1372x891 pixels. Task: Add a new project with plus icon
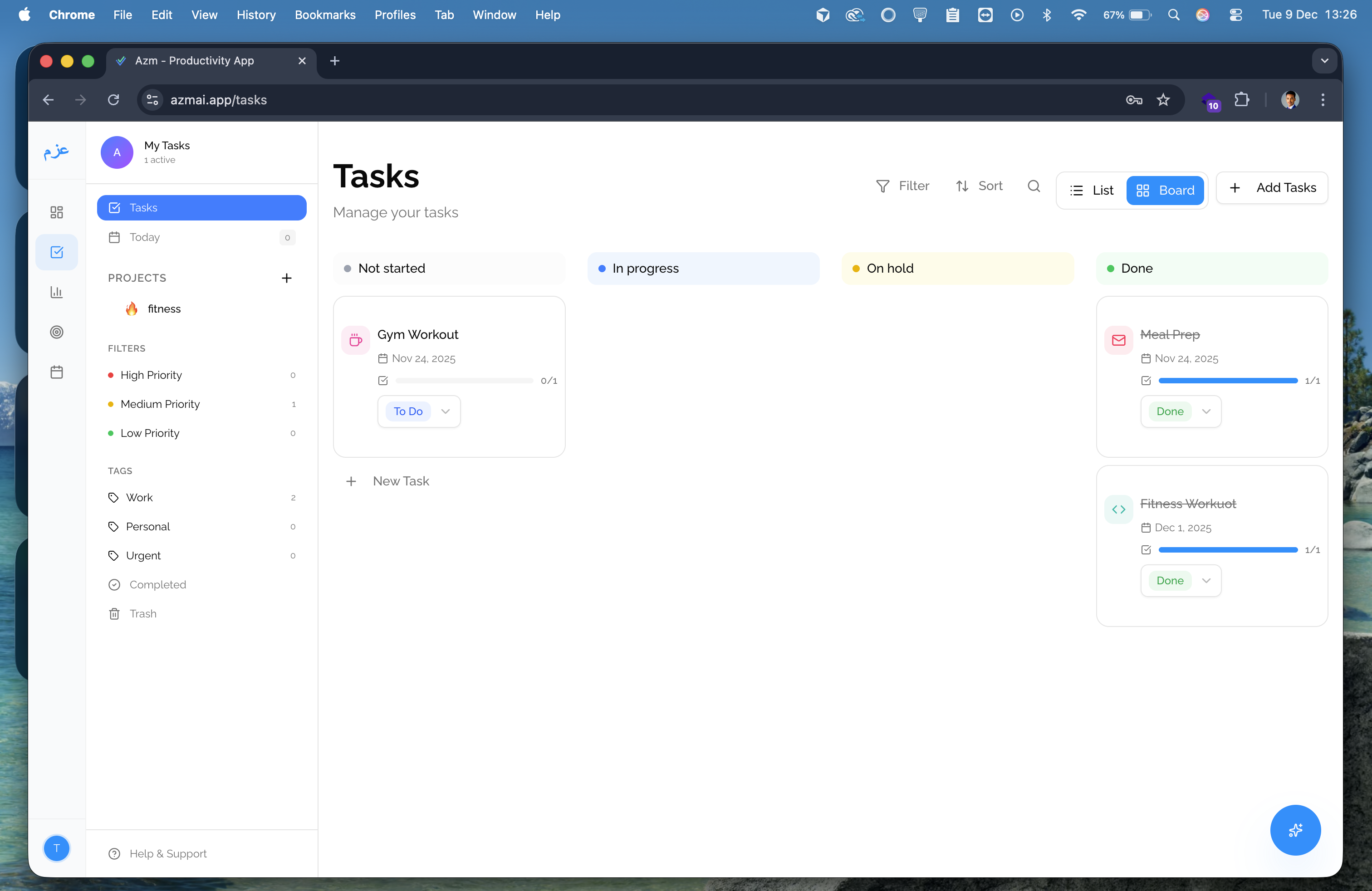tap(286, 279)
